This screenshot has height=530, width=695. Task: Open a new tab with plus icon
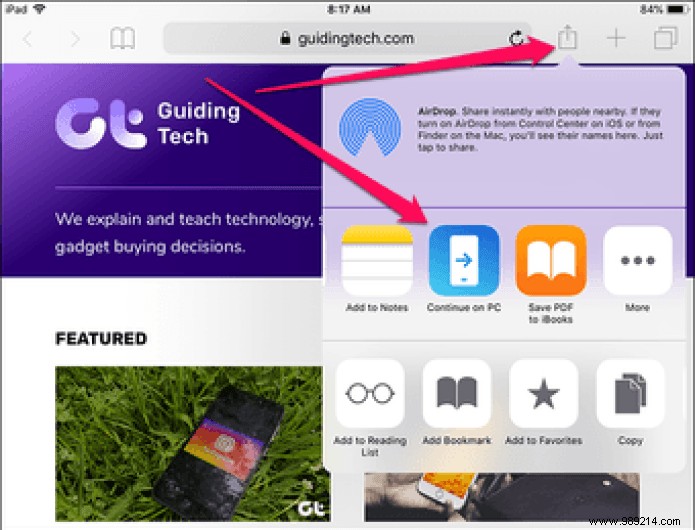click(616, 39)
